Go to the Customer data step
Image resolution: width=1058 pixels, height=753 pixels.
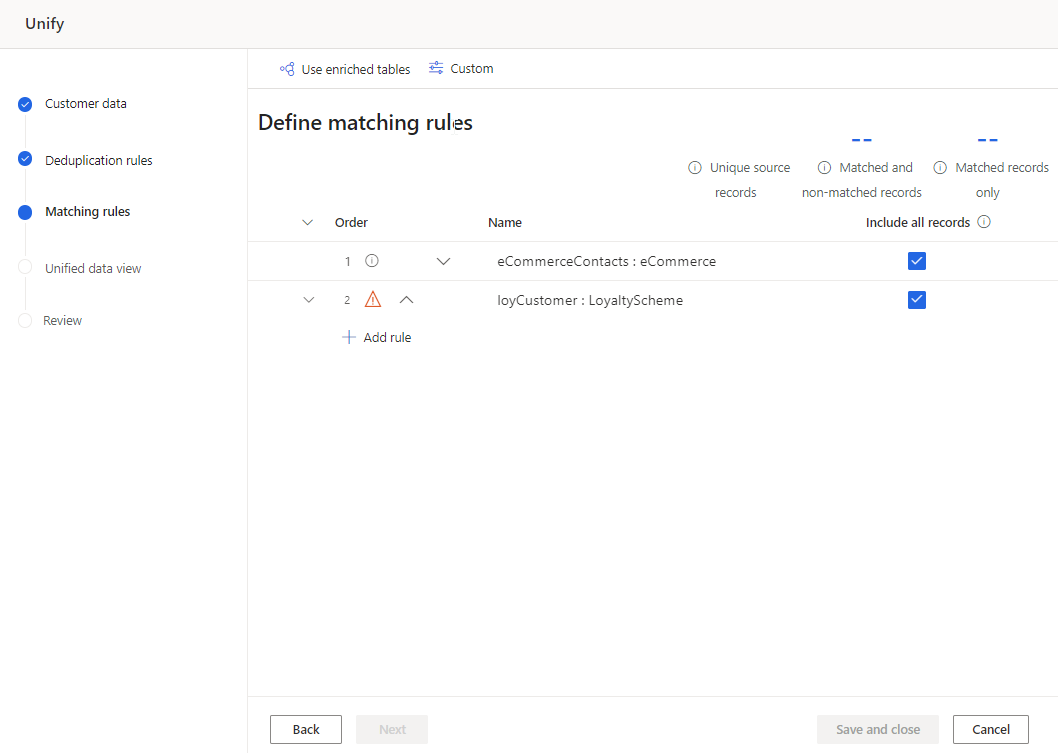click(x=85, y=104)
